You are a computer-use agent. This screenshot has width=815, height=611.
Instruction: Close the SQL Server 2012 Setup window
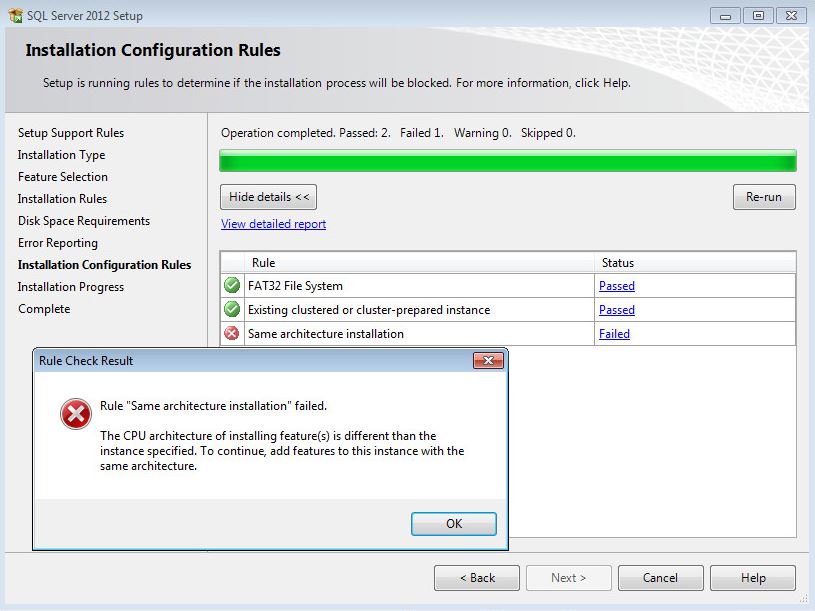pos(791,16)
